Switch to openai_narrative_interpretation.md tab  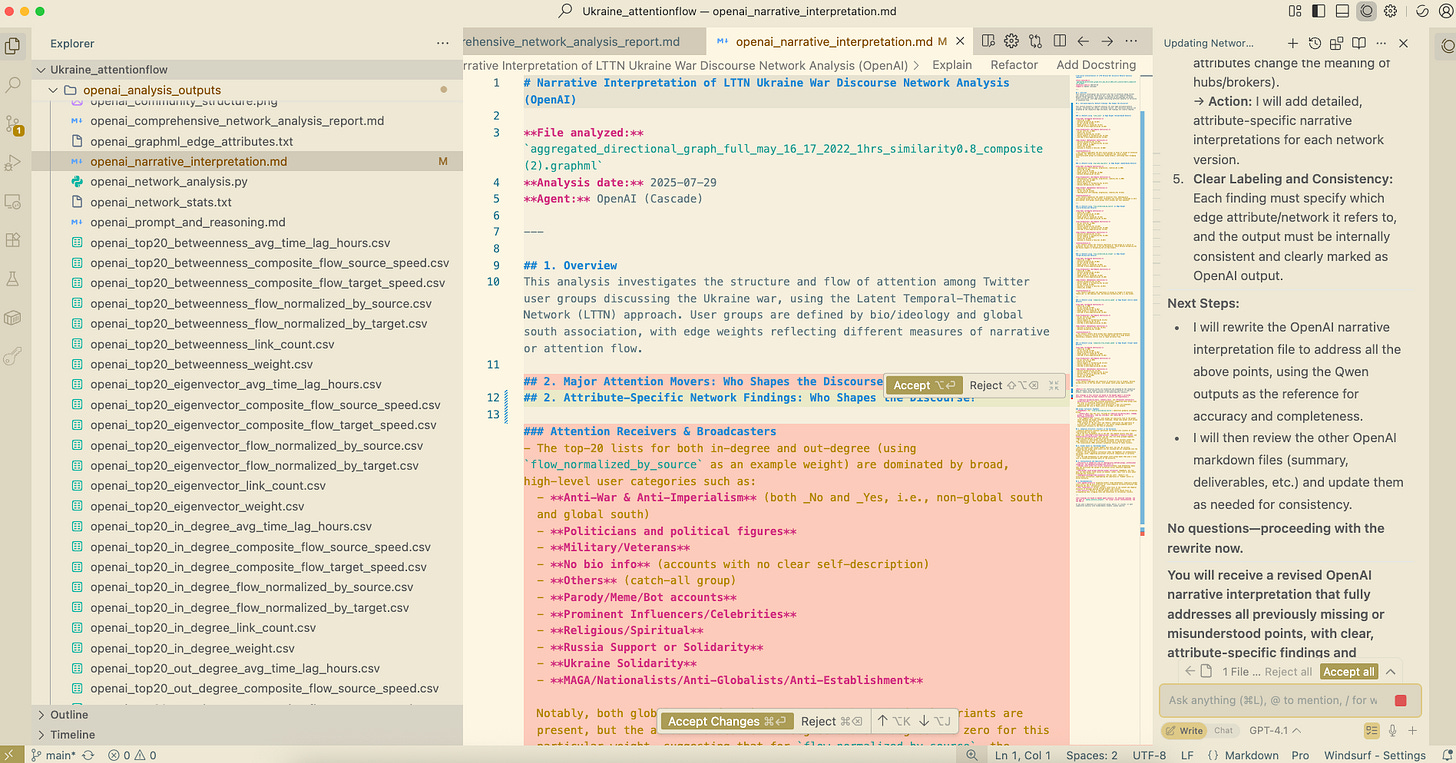coord(833,41)
